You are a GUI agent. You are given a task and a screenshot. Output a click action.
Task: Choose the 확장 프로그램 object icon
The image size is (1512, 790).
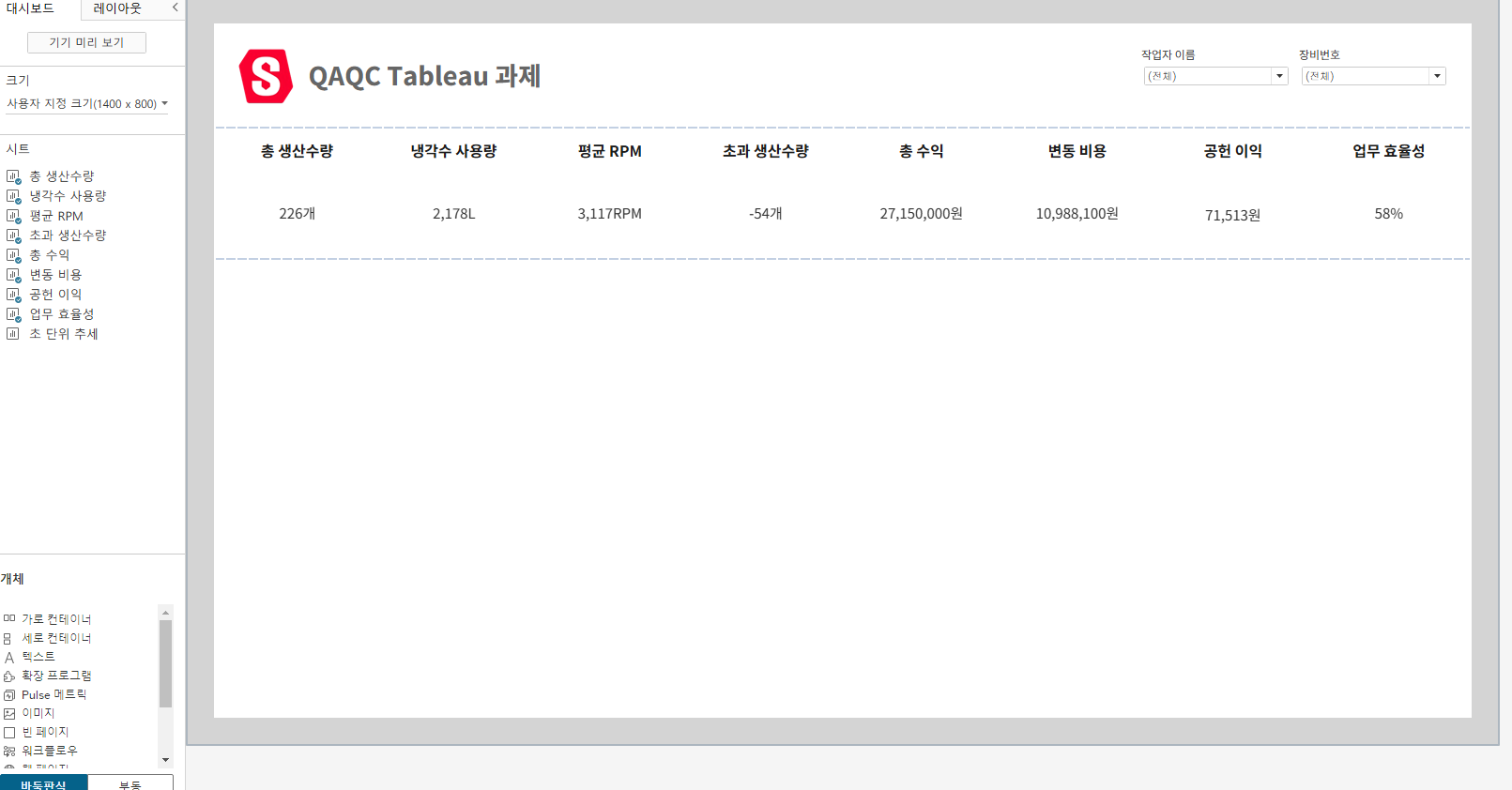tap(9, 676)
